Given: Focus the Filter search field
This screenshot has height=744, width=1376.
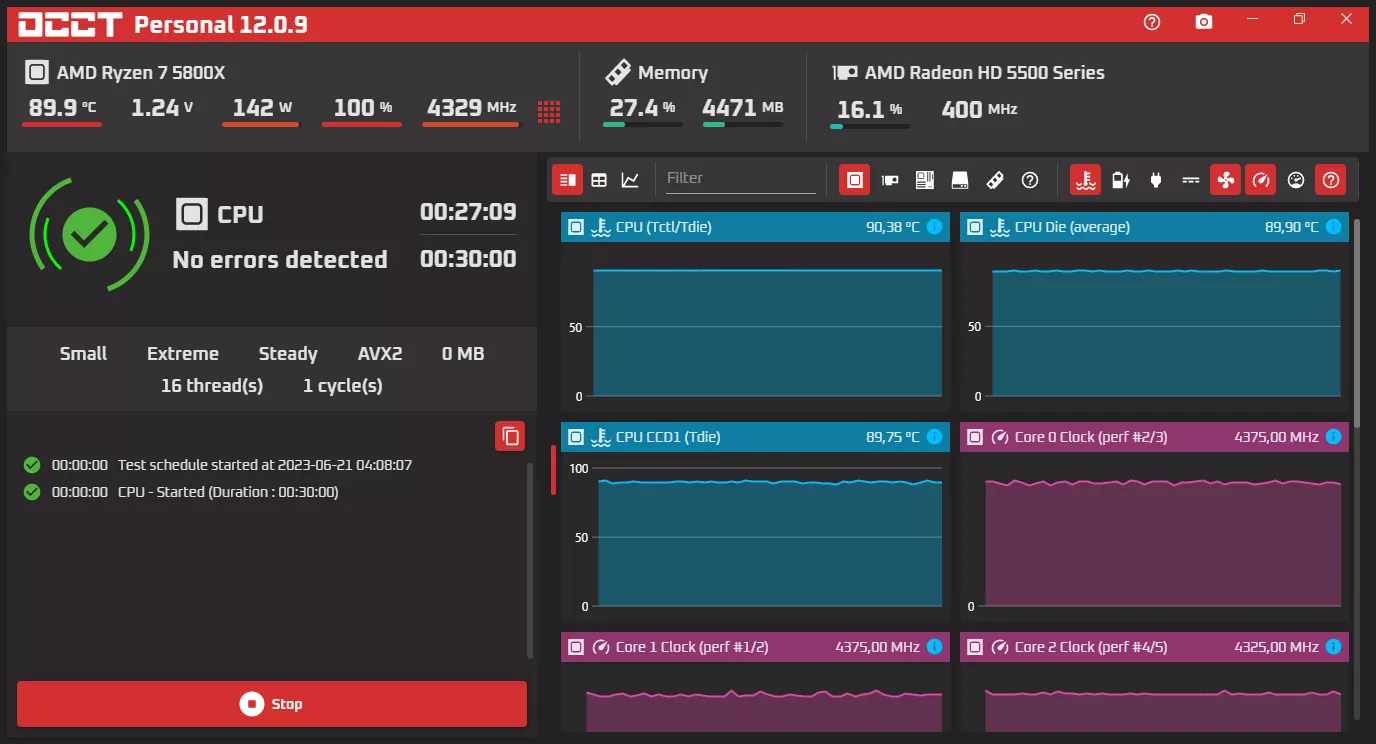Looking at the screenshot, I should click(x=741, y=179).
